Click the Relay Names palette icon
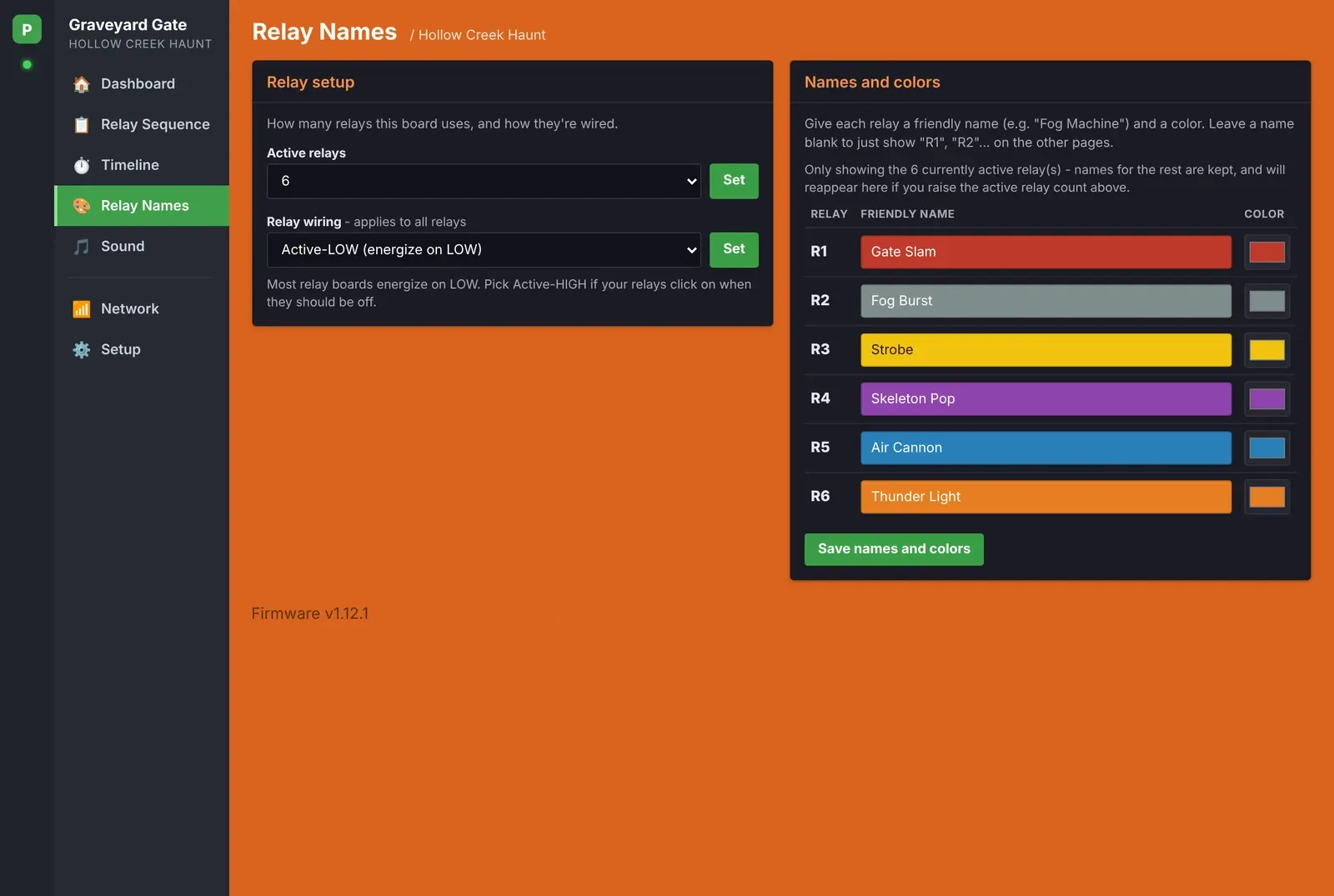Screen dimensions: 1334x896 (x=81, y=206)
